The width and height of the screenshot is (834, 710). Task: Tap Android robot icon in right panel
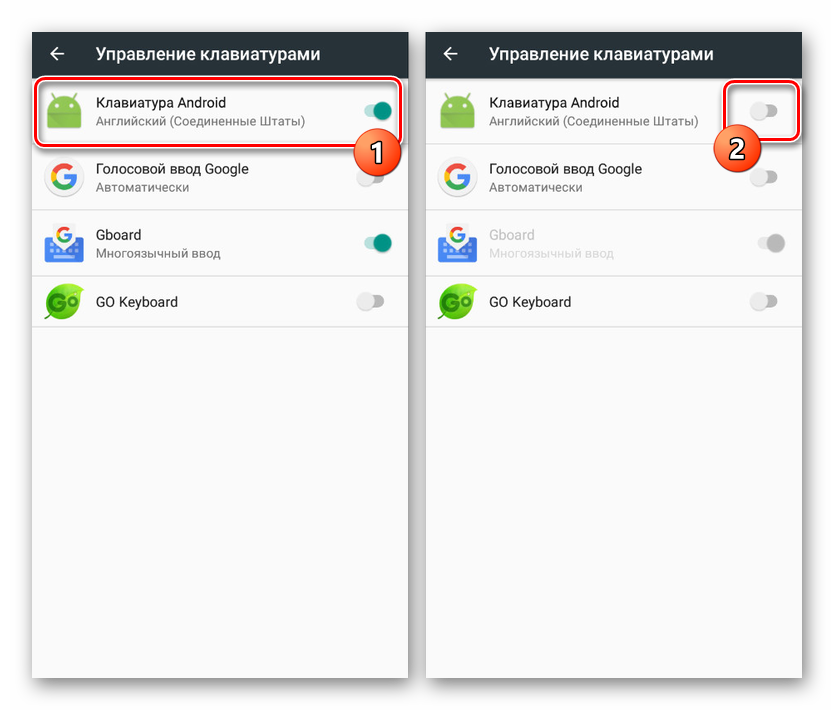click(x=457, y=111)
